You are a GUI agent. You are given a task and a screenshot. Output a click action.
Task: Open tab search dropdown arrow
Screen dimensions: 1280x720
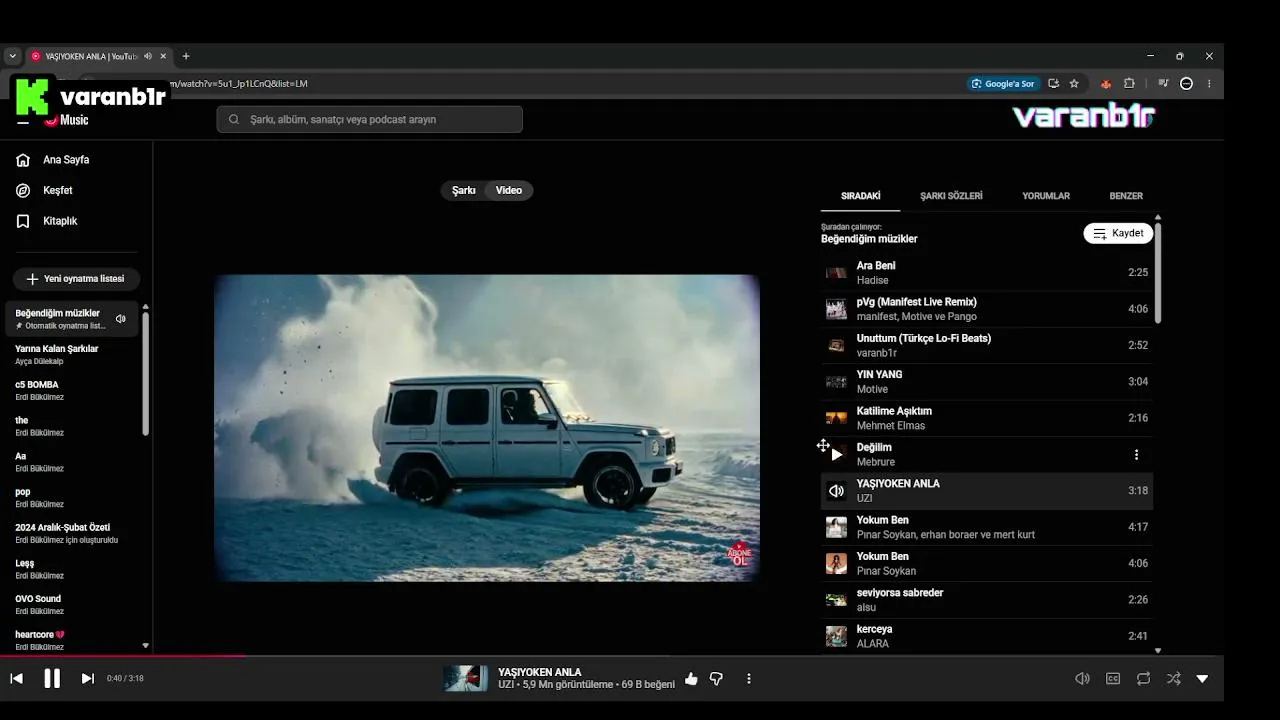tap(13, 56)
